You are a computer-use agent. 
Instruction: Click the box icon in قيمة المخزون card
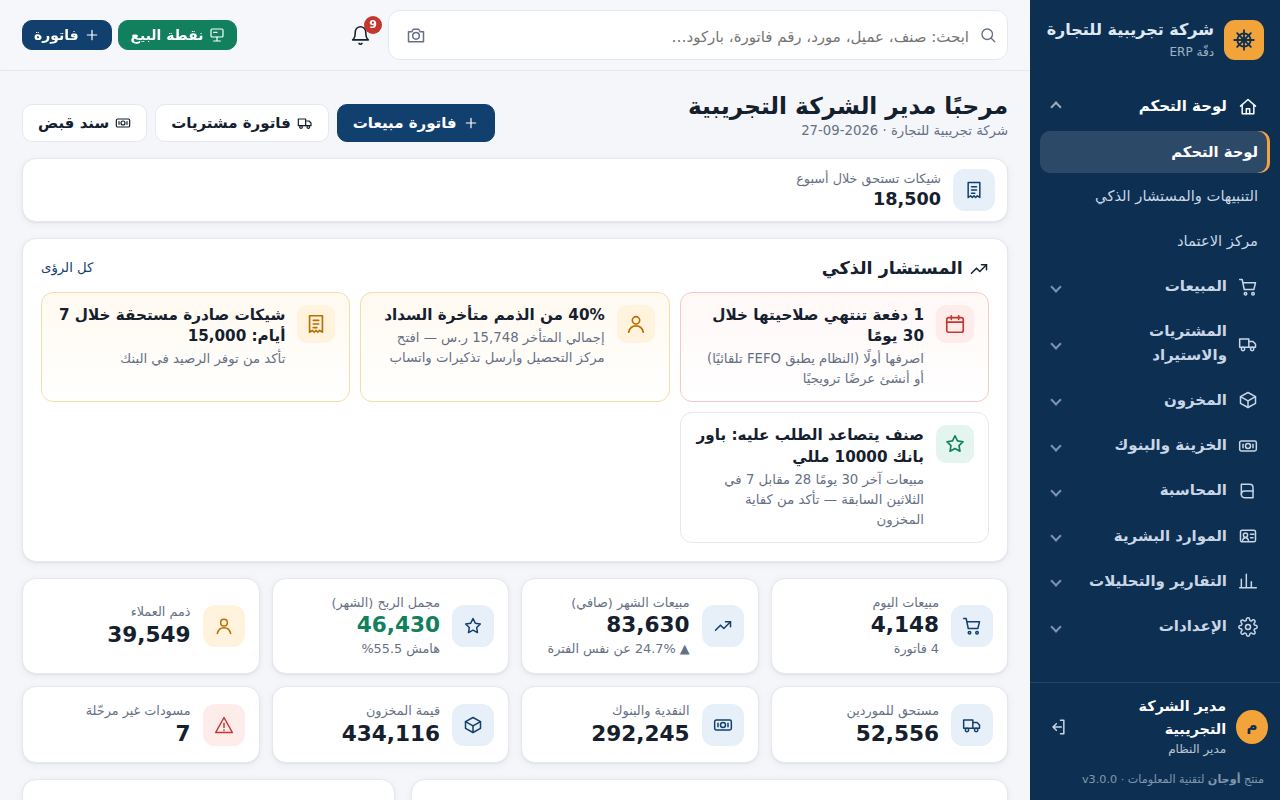point(473,725)
